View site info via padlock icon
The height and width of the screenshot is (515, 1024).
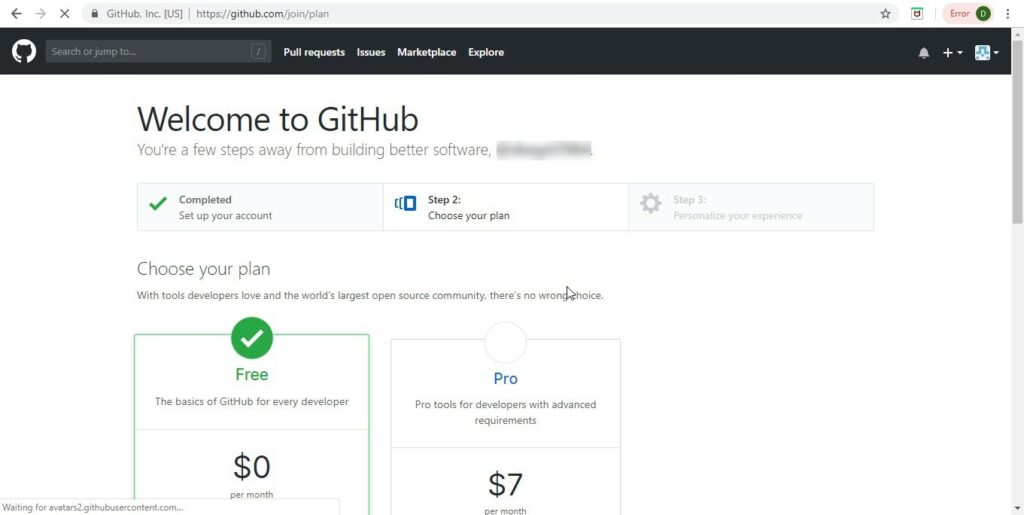click(95, 14)
